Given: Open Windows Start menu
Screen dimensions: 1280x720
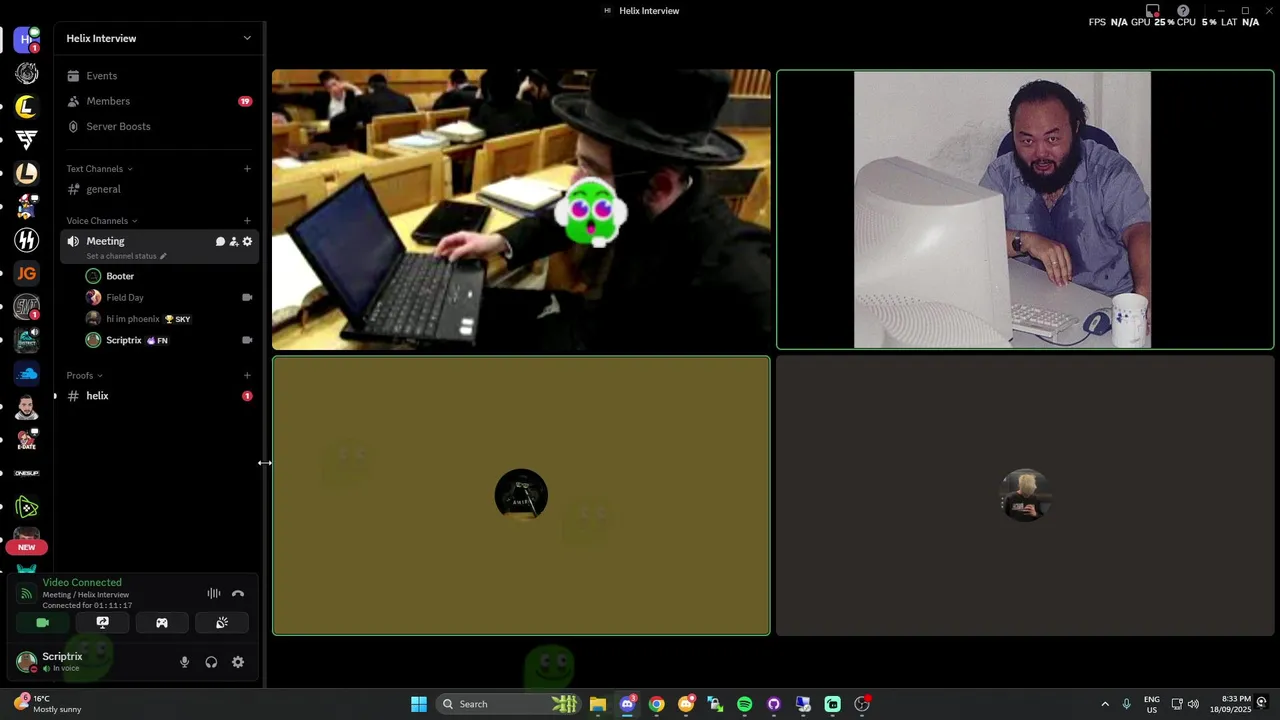Looking at the screenshot, I should [x=419, y=704].
